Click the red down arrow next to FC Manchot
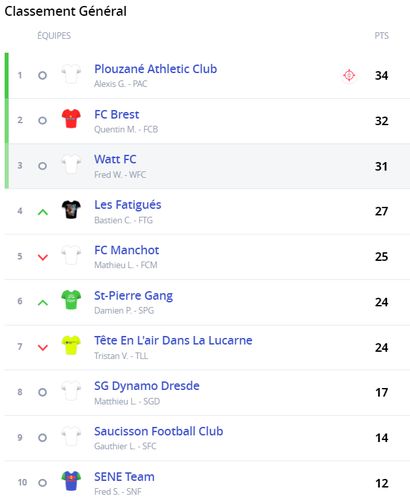Image resolution: width=410 pixels, height=500 pixels. coord(43,257)
